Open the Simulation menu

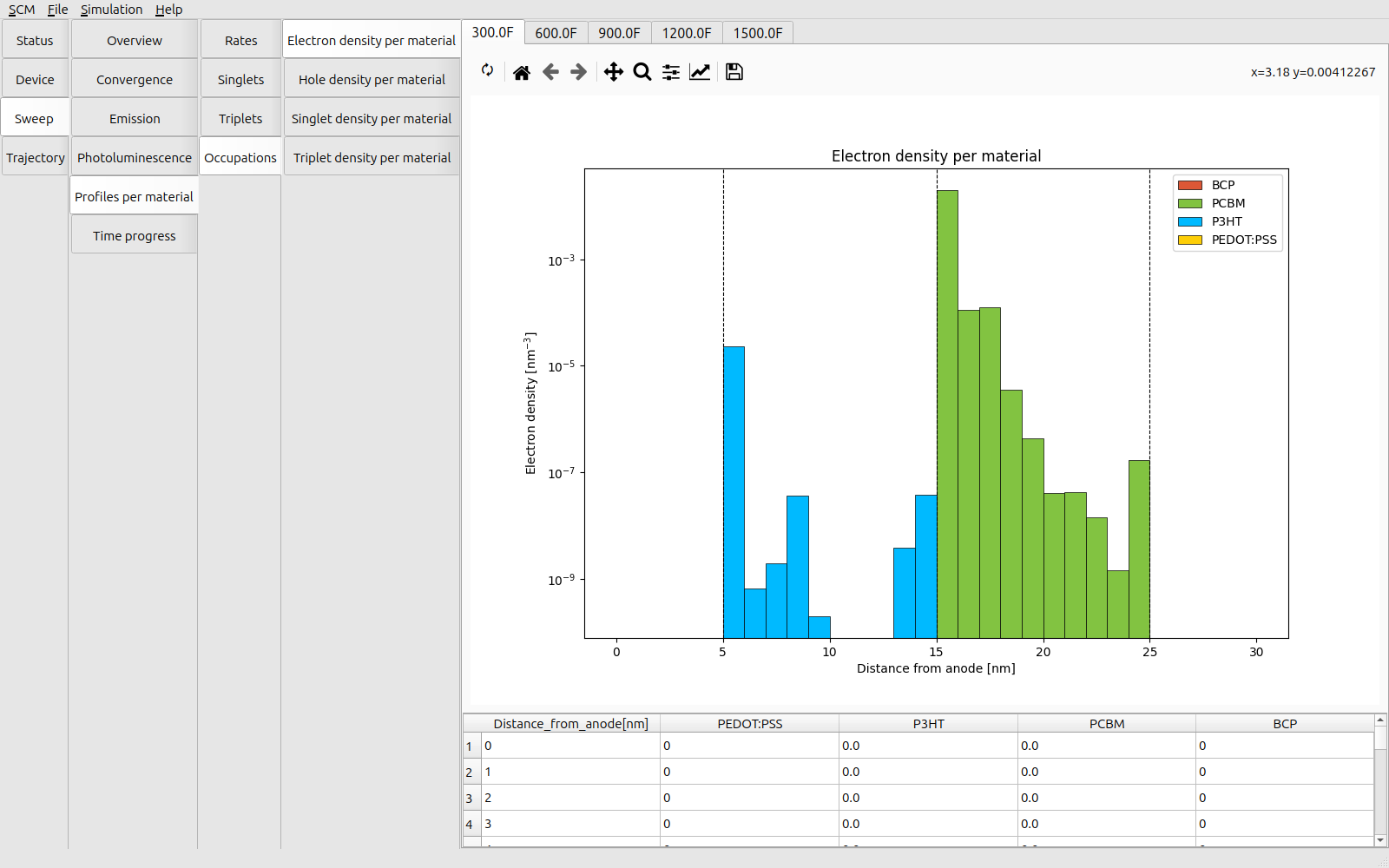[111, 10]
